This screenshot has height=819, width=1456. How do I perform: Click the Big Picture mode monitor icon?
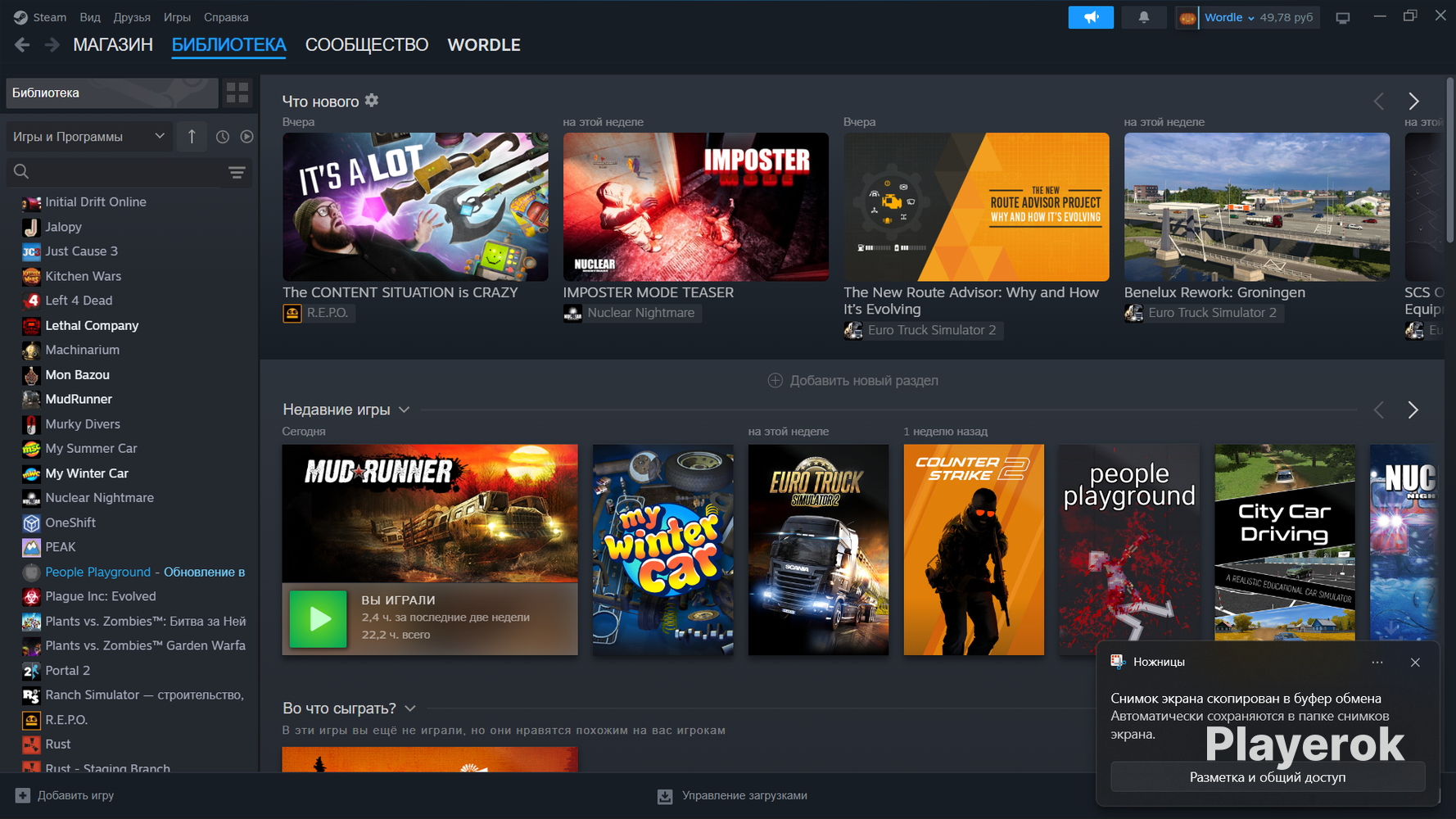click(x=1342, y=18)
